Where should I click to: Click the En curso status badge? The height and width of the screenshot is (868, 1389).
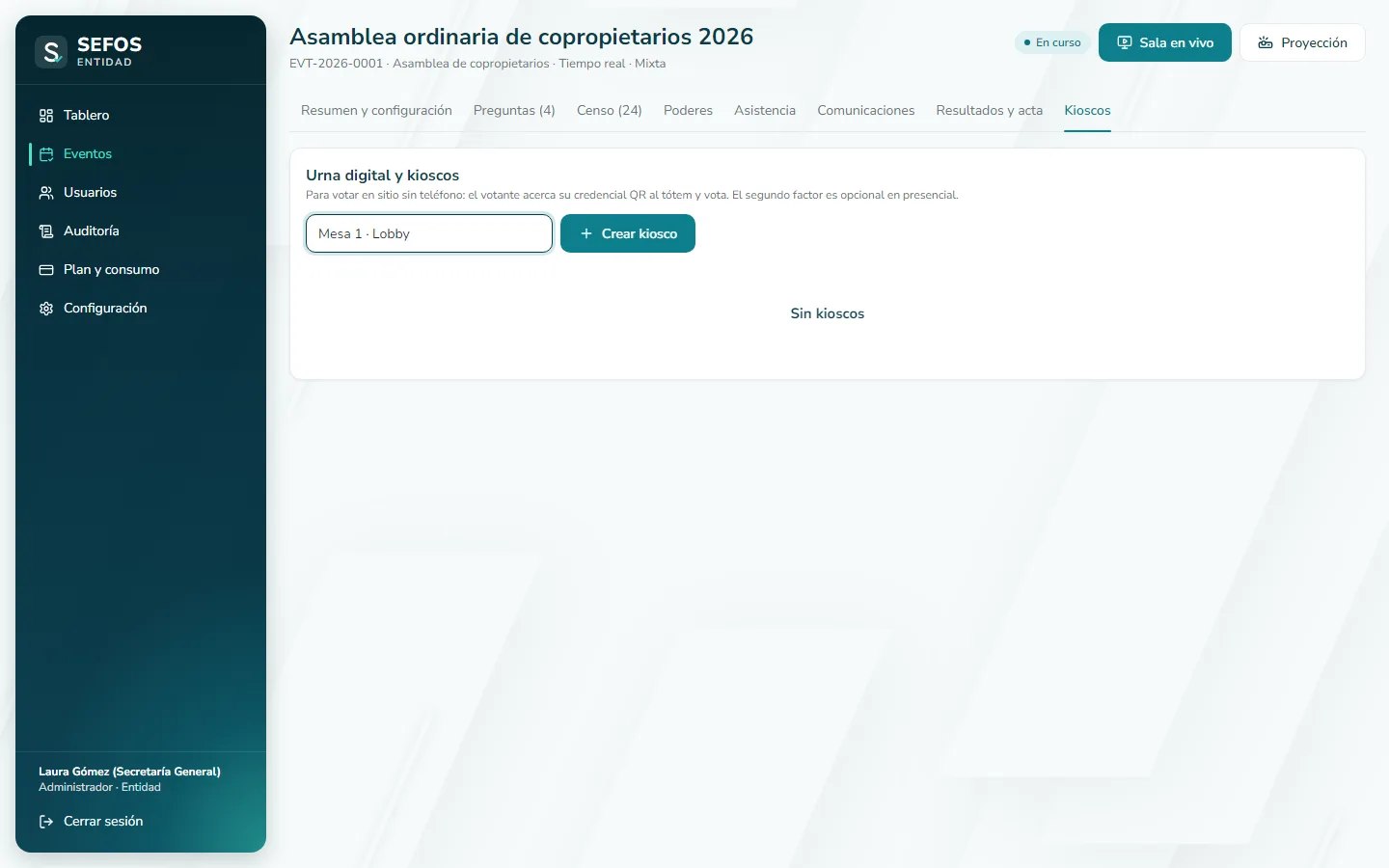(x=1053, y=42)
